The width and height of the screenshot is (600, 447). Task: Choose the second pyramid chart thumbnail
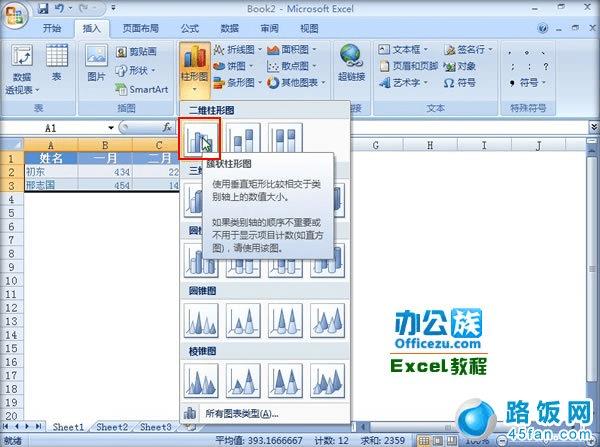coord(243,380)
